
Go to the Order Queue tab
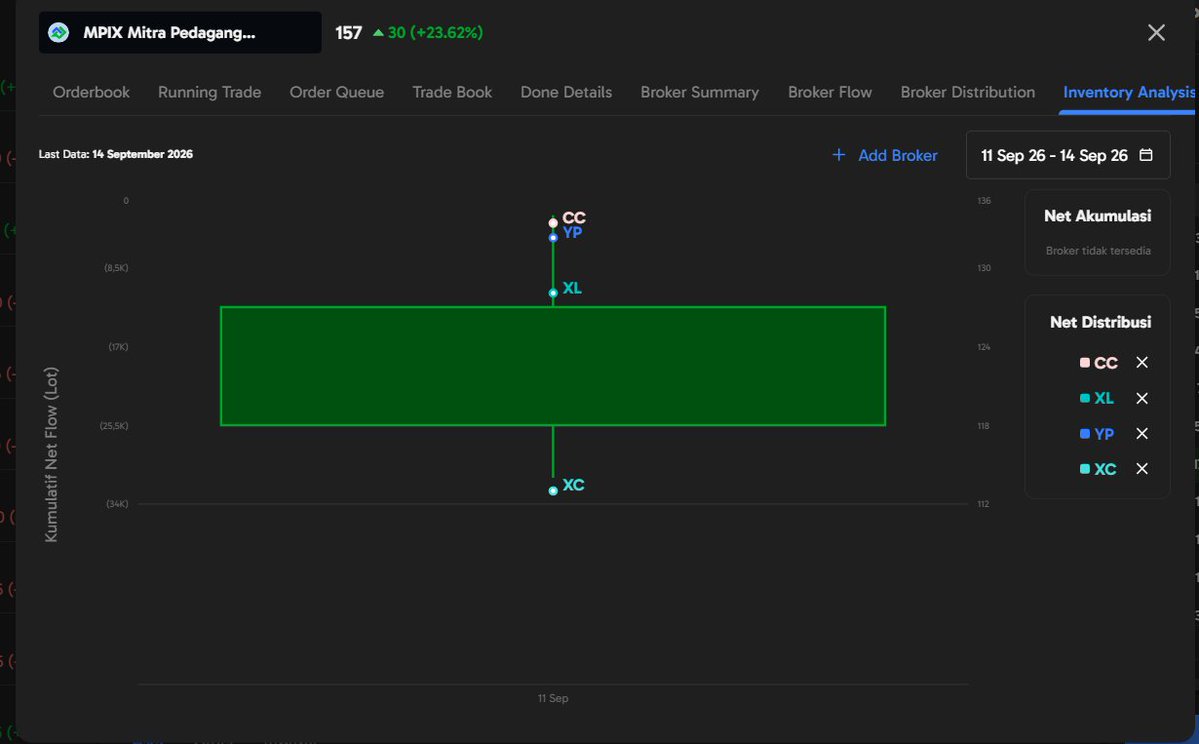click(336, 92)
